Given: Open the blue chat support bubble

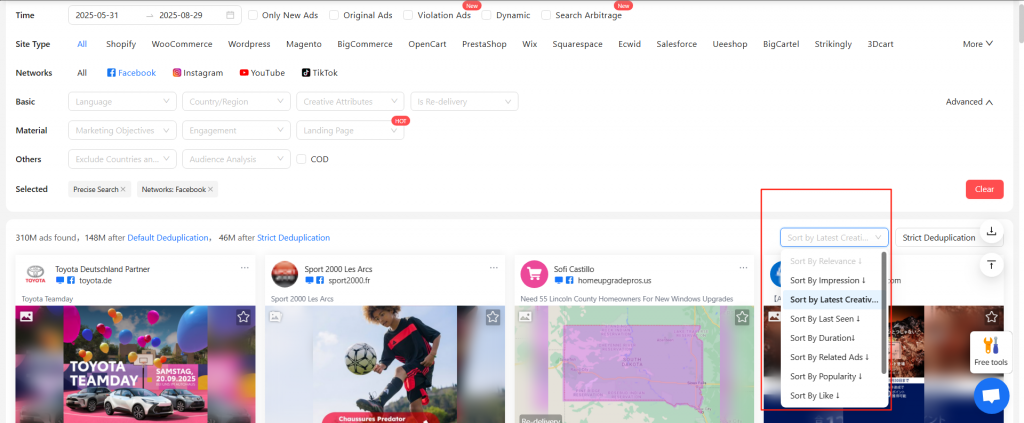Looking at the screenshot, I should click(x=991, y=396).
